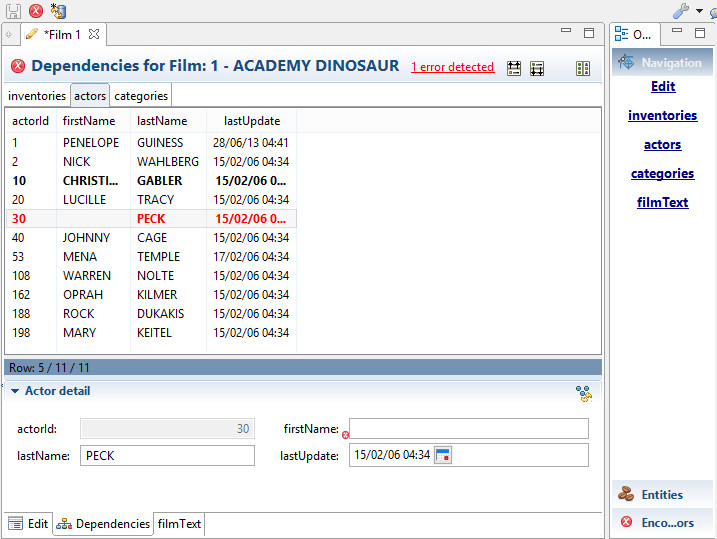
Task: Open the wrench toolbar dropdown arrow
Action: pos(699,12)
